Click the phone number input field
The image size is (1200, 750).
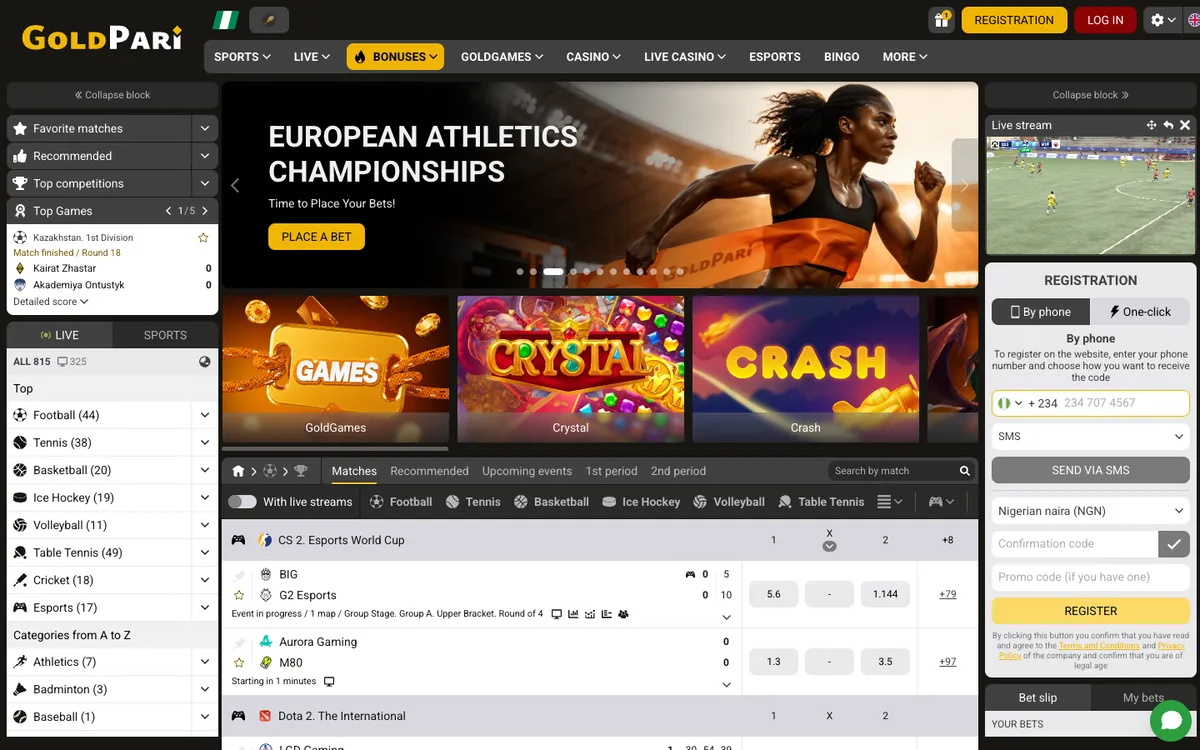[1122, 403]
